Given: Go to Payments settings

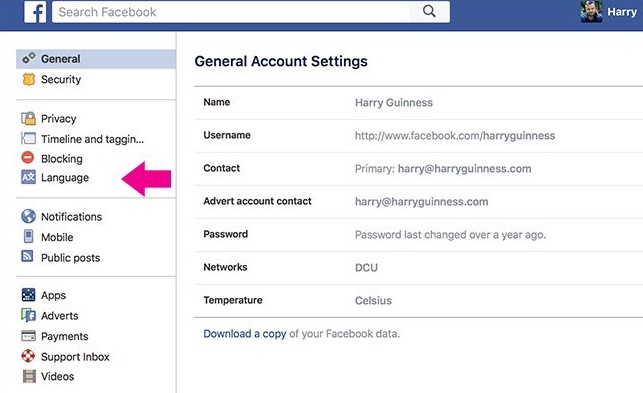Looking at the screenshot, I should click(64, 336).
